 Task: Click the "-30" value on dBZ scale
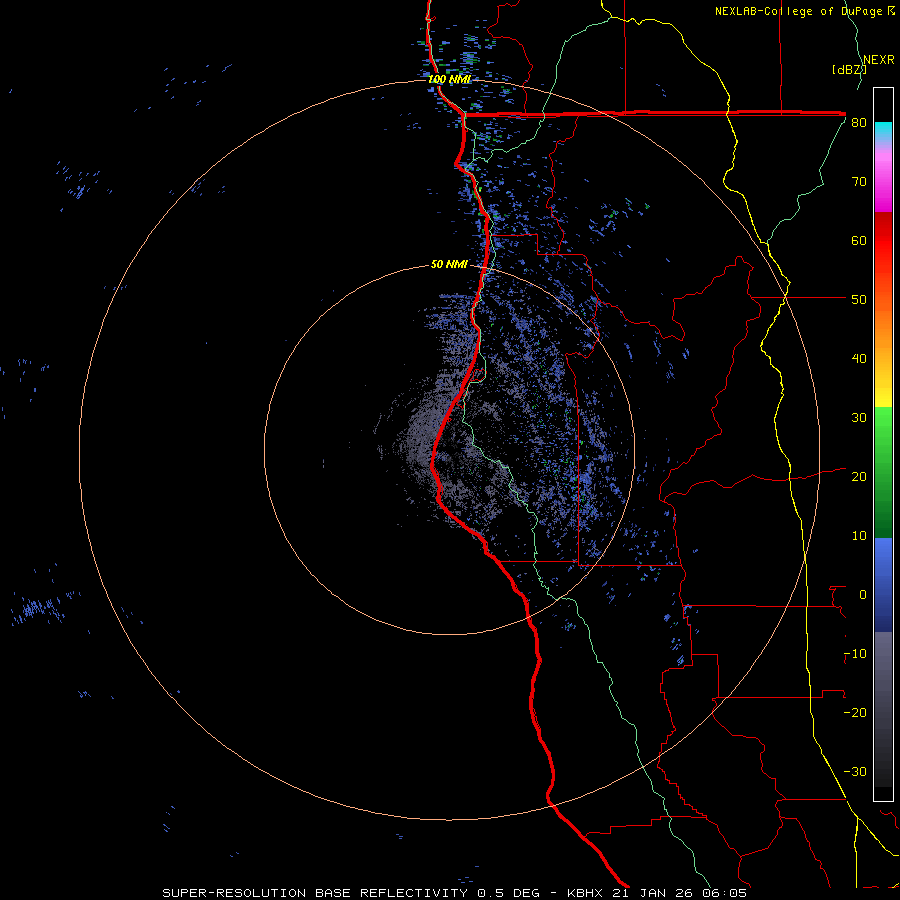tap(855, 771)
